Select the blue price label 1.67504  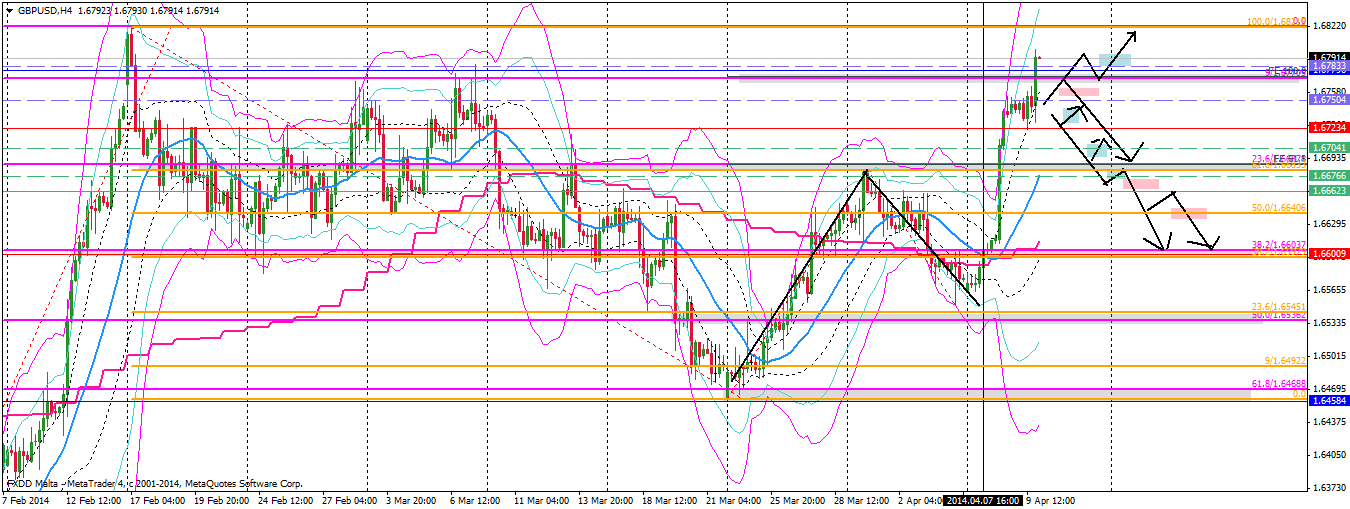[x=1329, y=100]
